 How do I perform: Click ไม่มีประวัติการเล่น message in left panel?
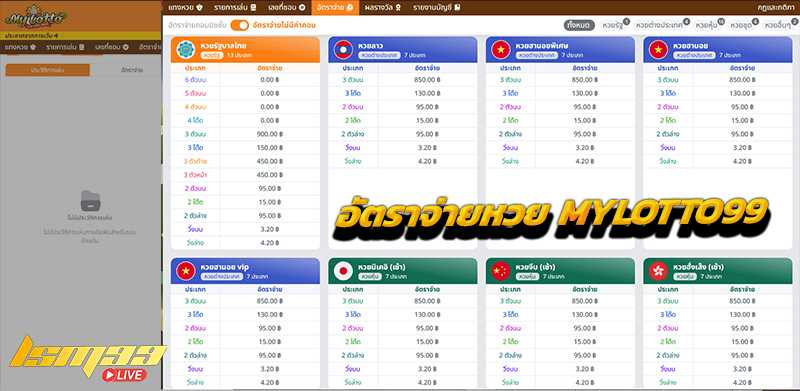pos(90,218)
